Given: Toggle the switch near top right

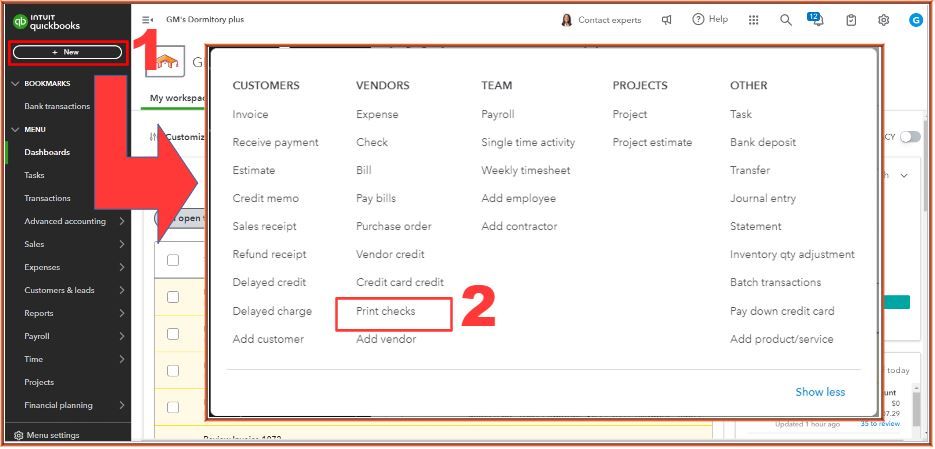Looking at the screenshot, I should tap(910, 137).
